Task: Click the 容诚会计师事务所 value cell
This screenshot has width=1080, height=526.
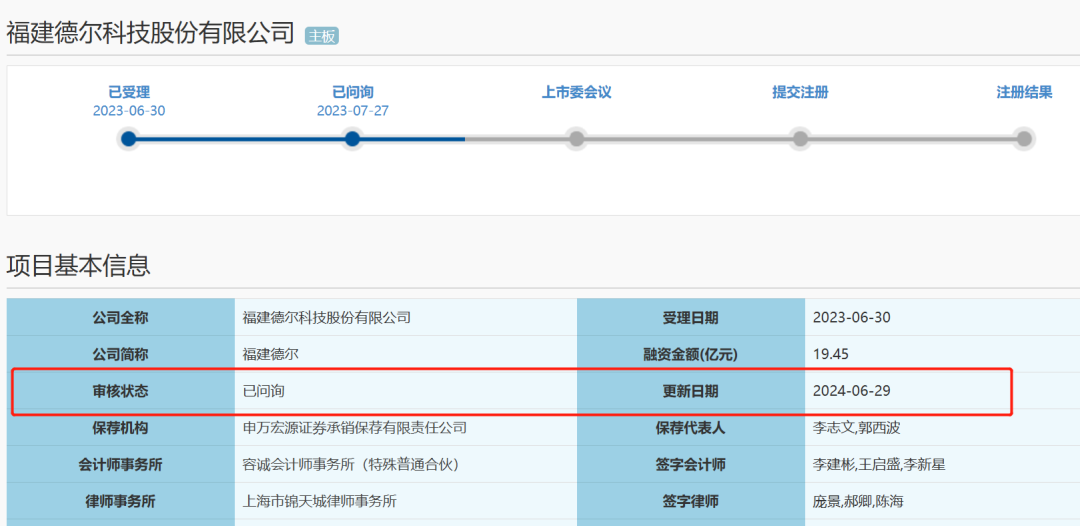Action: point(406,465)
